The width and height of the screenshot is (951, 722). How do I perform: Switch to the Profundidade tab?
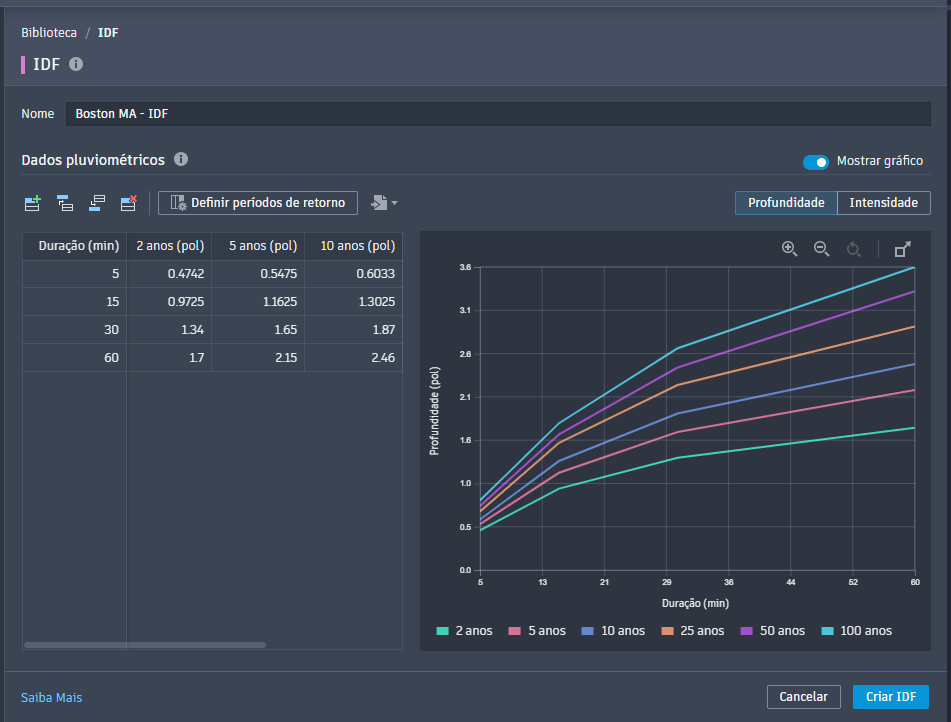coord(786,203)
